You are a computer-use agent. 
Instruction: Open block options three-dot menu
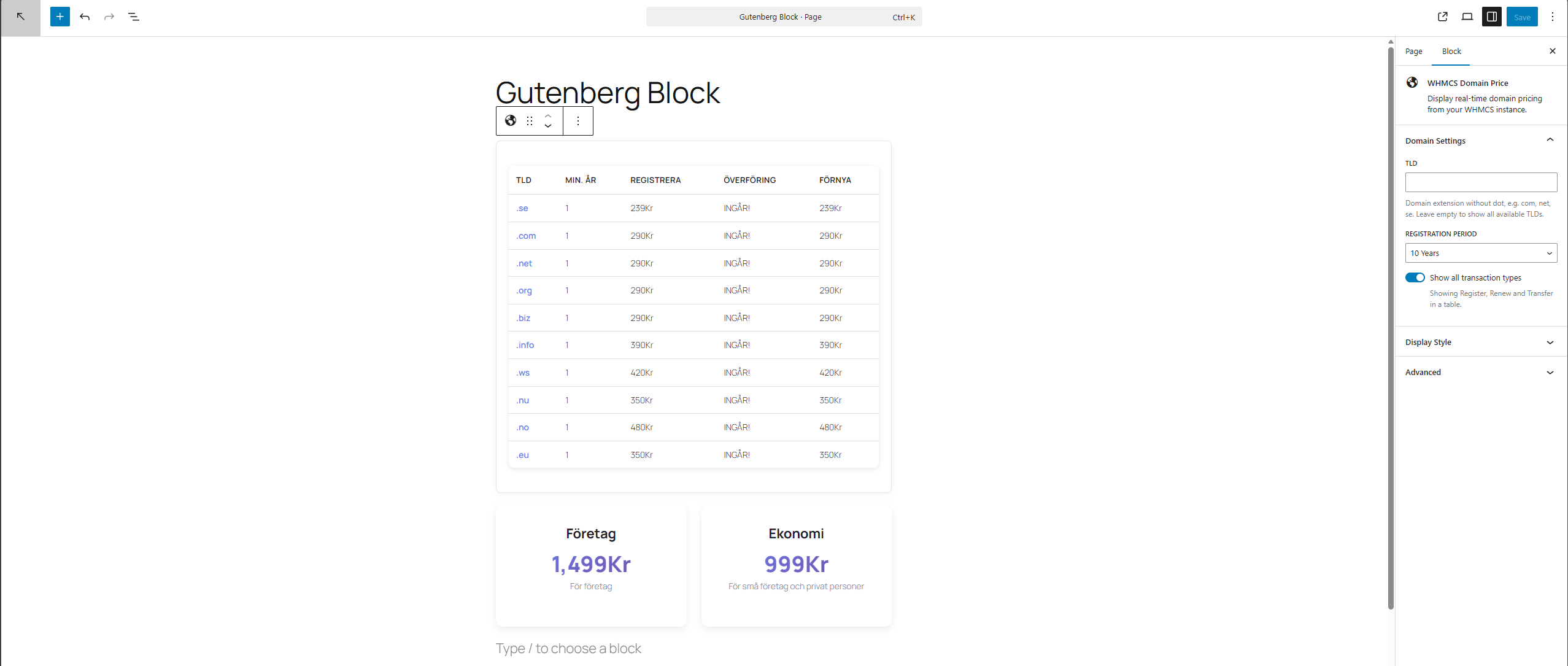[x=577, y=120]
